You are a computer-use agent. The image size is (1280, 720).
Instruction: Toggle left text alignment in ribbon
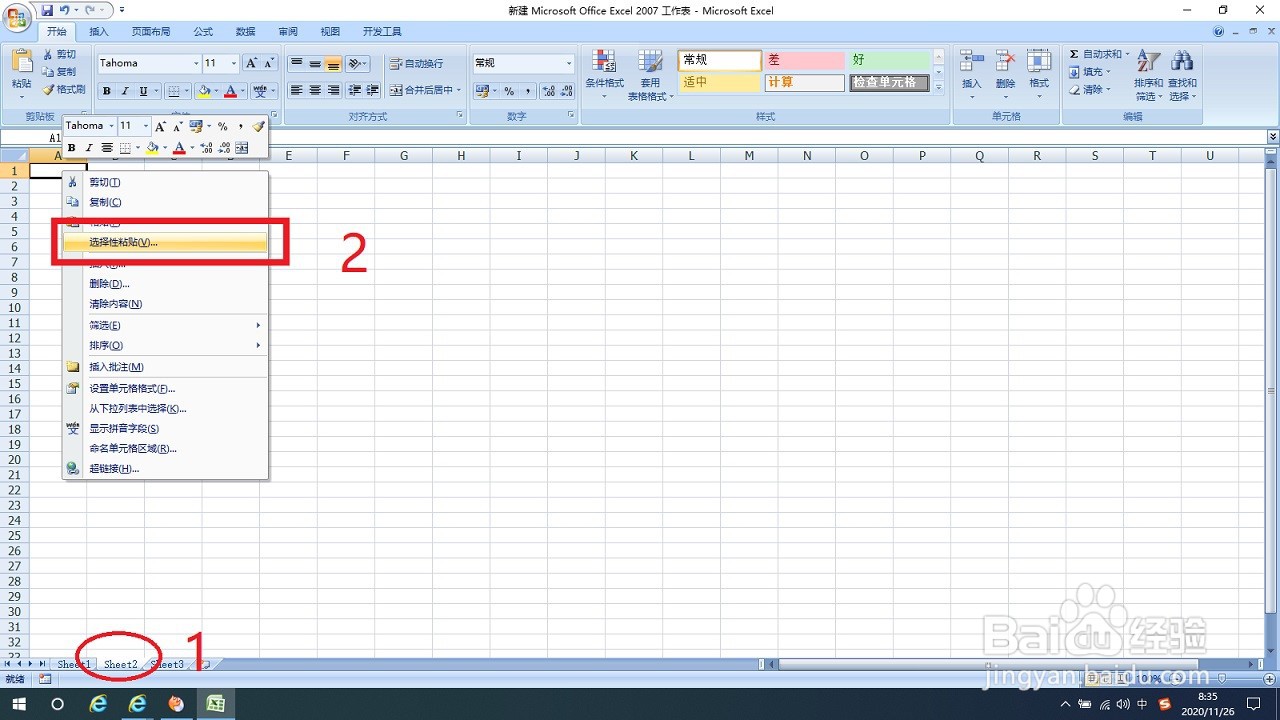(297, 90)
